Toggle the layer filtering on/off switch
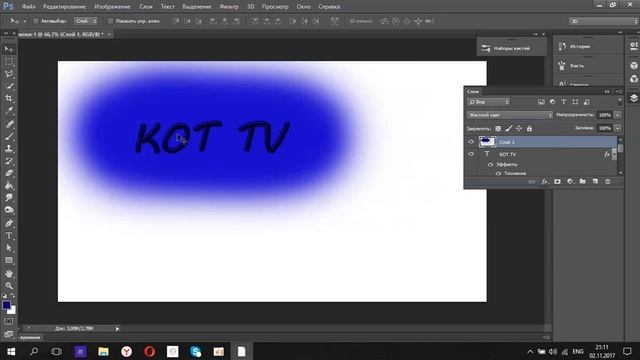The height and width of the screenshot is (360, 640). [620, 101]
